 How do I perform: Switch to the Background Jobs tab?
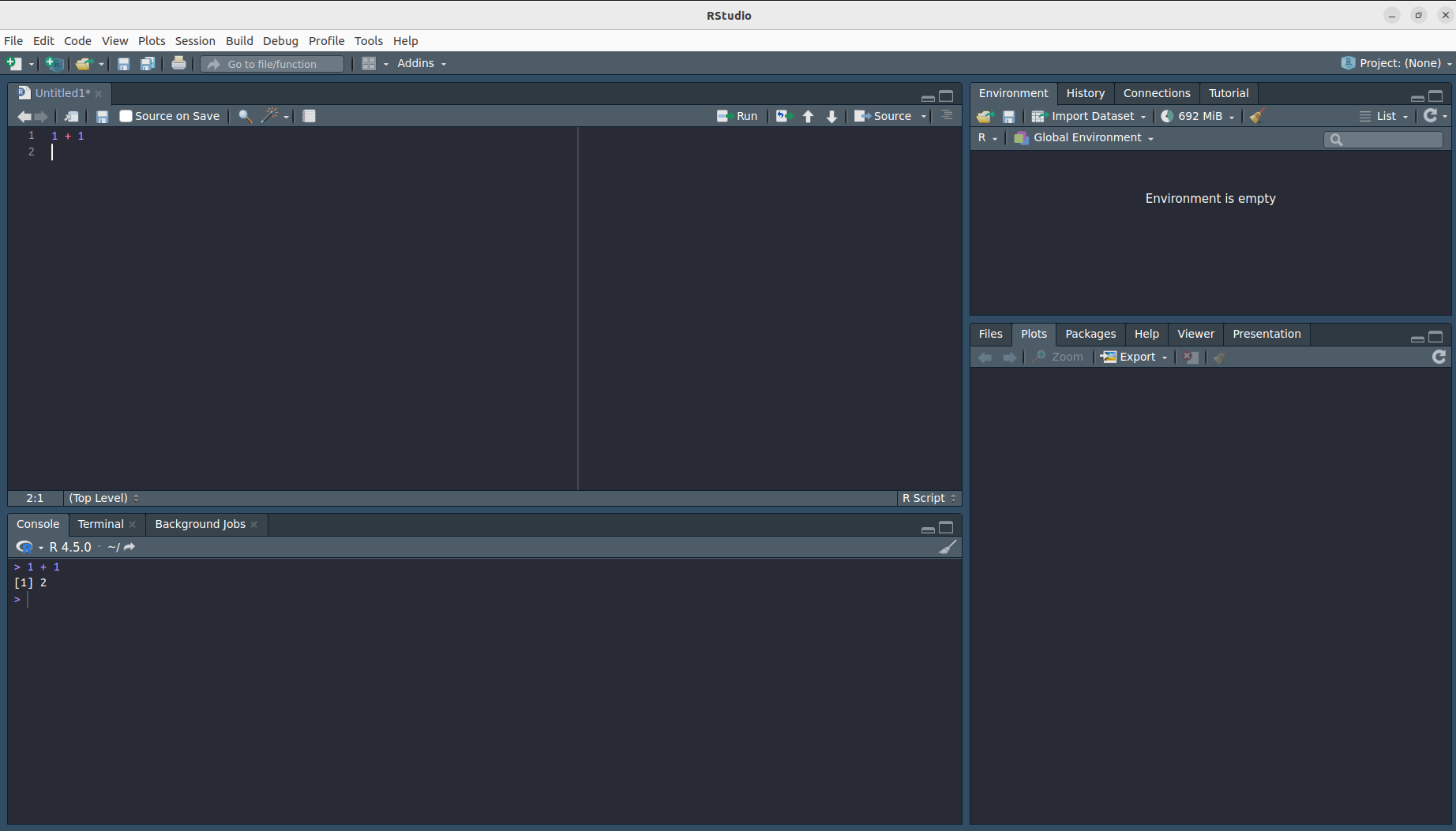pos(200,524)
